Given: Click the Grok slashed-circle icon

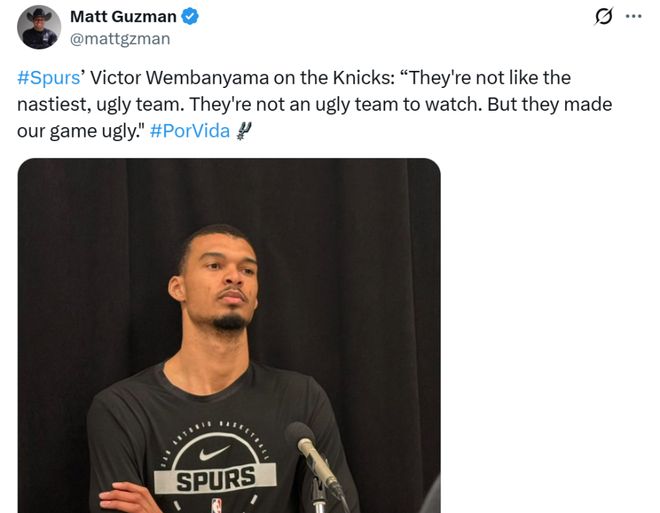Looking at the screenshot, I should tap(604, 17).
